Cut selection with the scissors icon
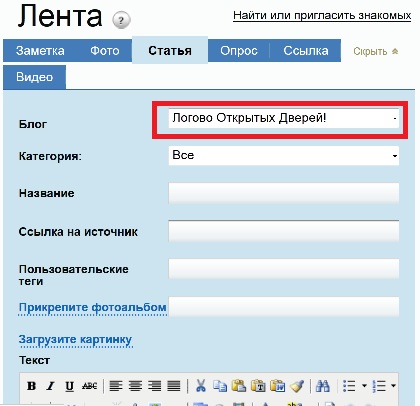The height and width of the screenshot is (406, 420). (201, 386)
